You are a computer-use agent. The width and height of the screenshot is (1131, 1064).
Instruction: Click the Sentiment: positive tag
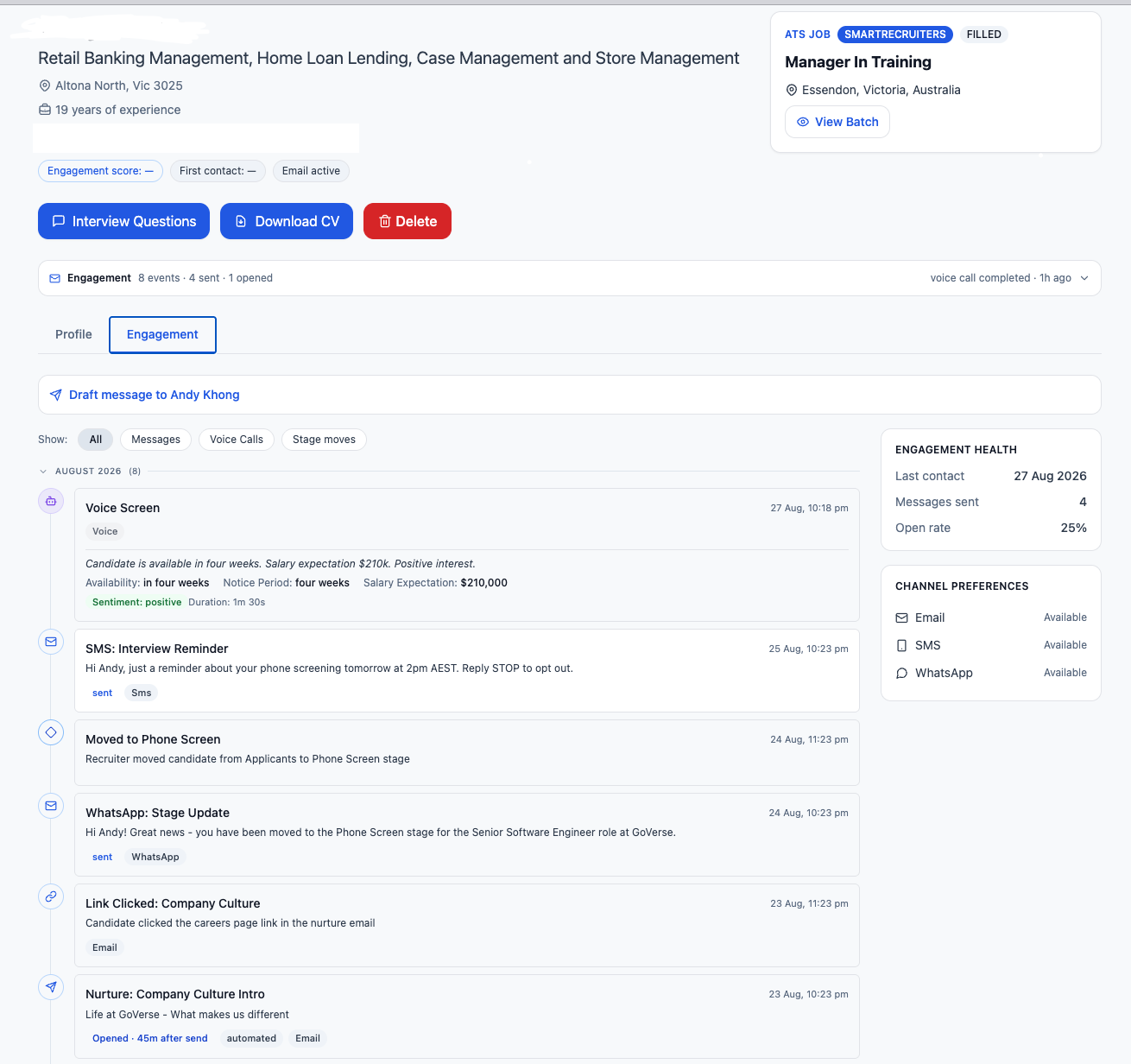137,602
